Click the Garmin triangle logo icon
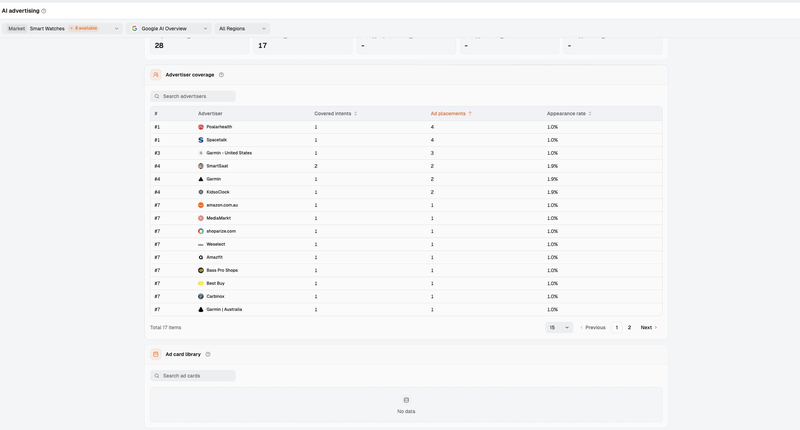This screenshot has width=800, height=430. [x=201, y=179]
